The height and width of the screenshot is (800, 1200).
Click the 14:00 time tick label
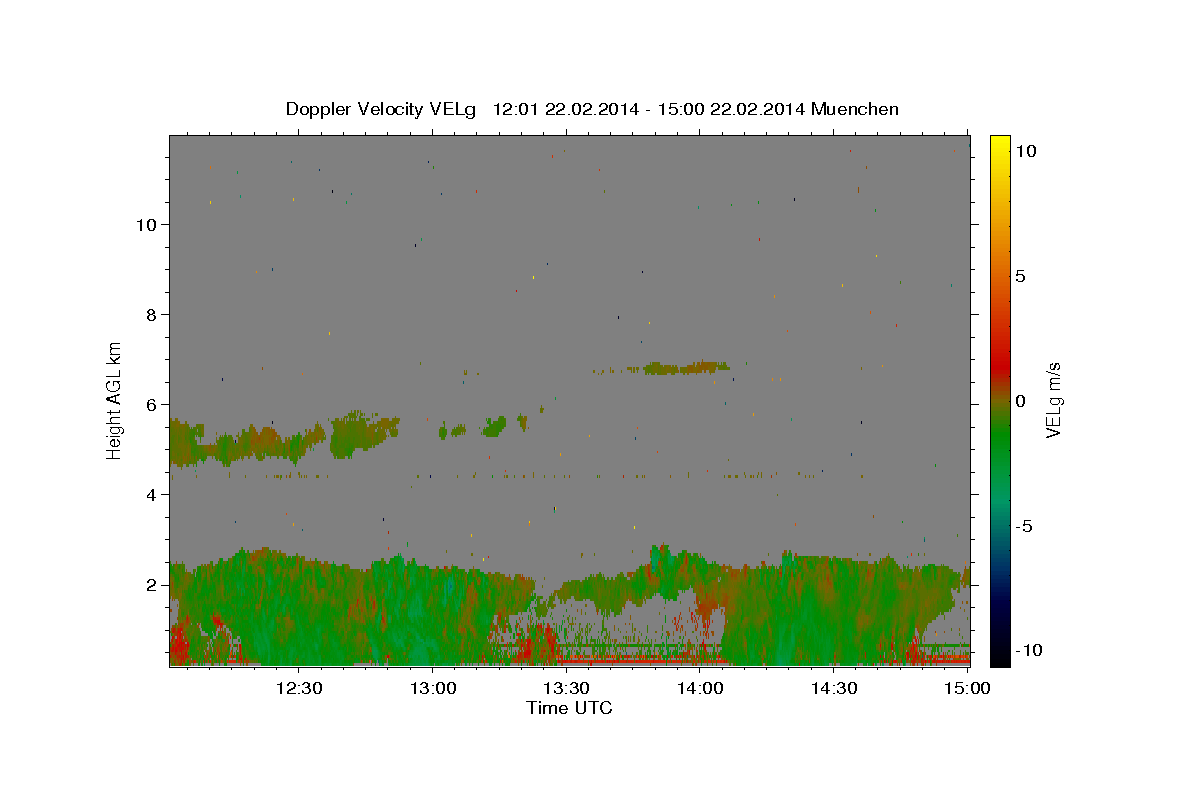coord(700,688)
